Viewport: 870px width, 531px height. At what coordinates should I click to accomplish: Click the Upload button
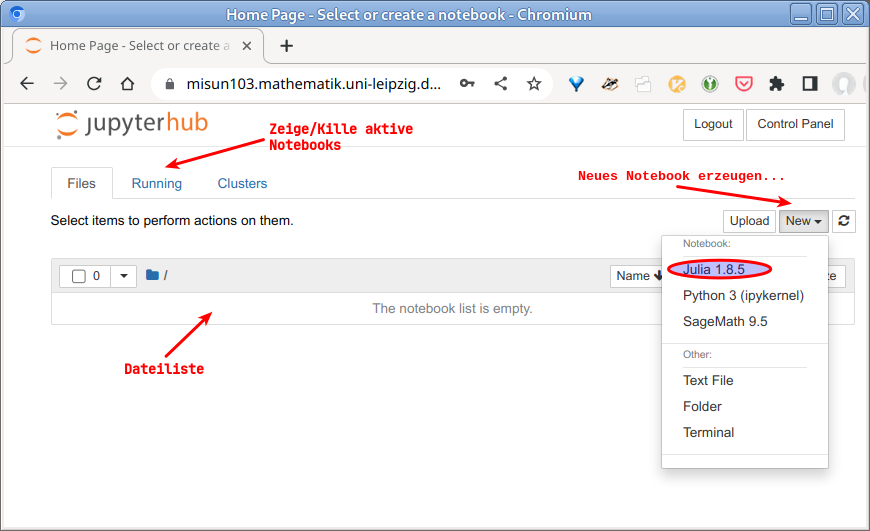point(749,221)
